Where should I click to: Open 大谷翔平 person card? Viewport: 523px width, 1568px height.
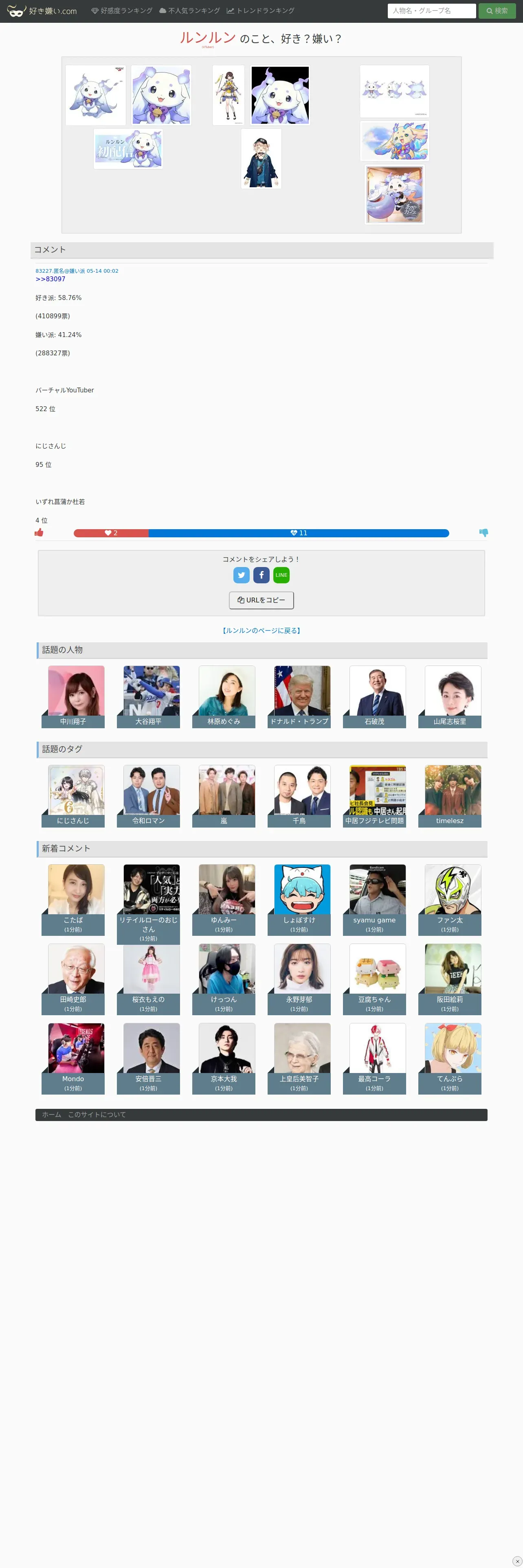pos(149,697)
